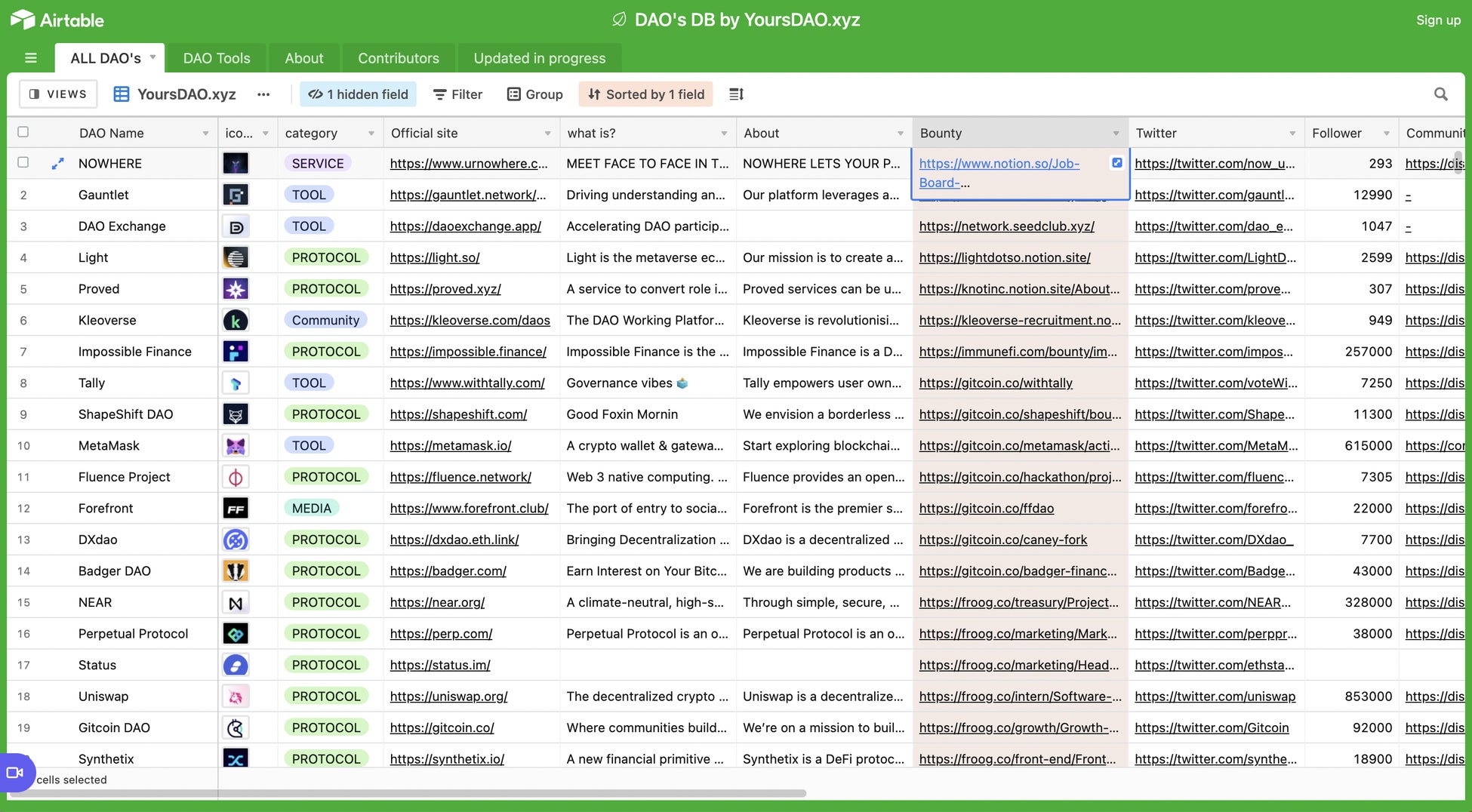The height and width of the screenshot is (812, 1472).
Task: Open the three-dots view options menu
Action: (263, 94)
